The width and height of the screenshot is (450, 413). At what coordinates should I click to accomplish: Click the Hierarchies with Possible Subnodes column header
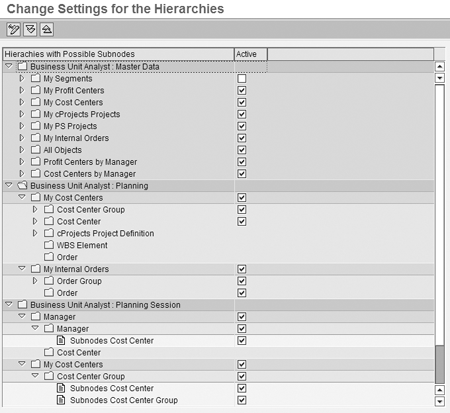[118, 54]
